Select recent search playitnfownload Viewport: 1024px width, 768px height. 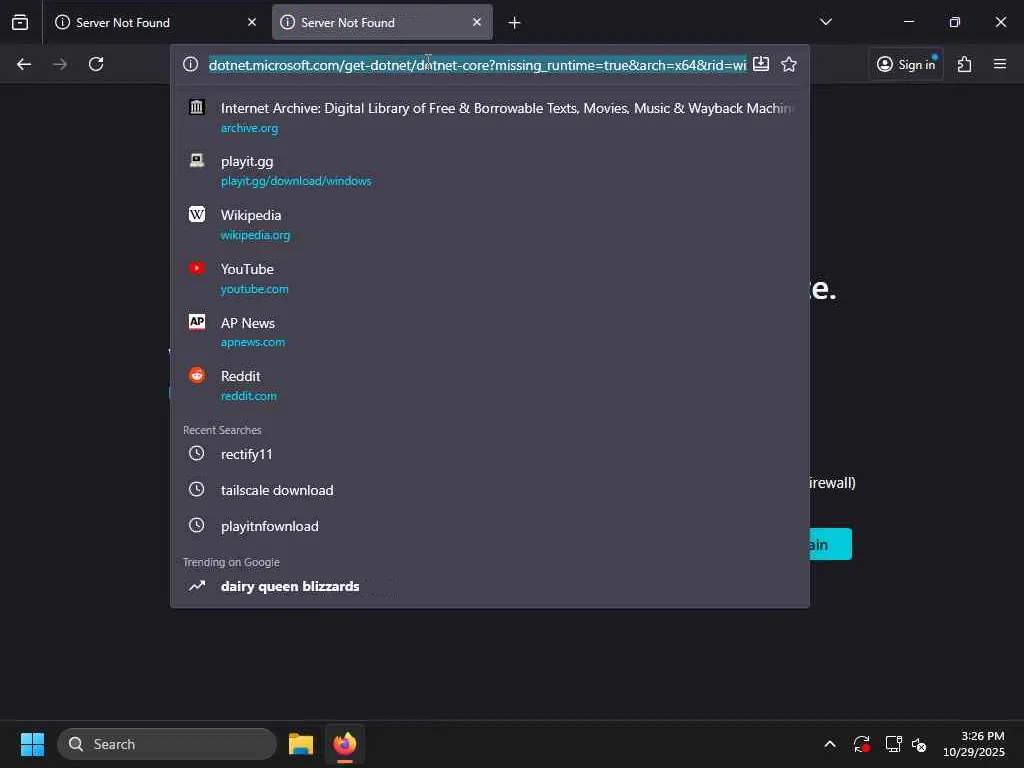(490, 526)
